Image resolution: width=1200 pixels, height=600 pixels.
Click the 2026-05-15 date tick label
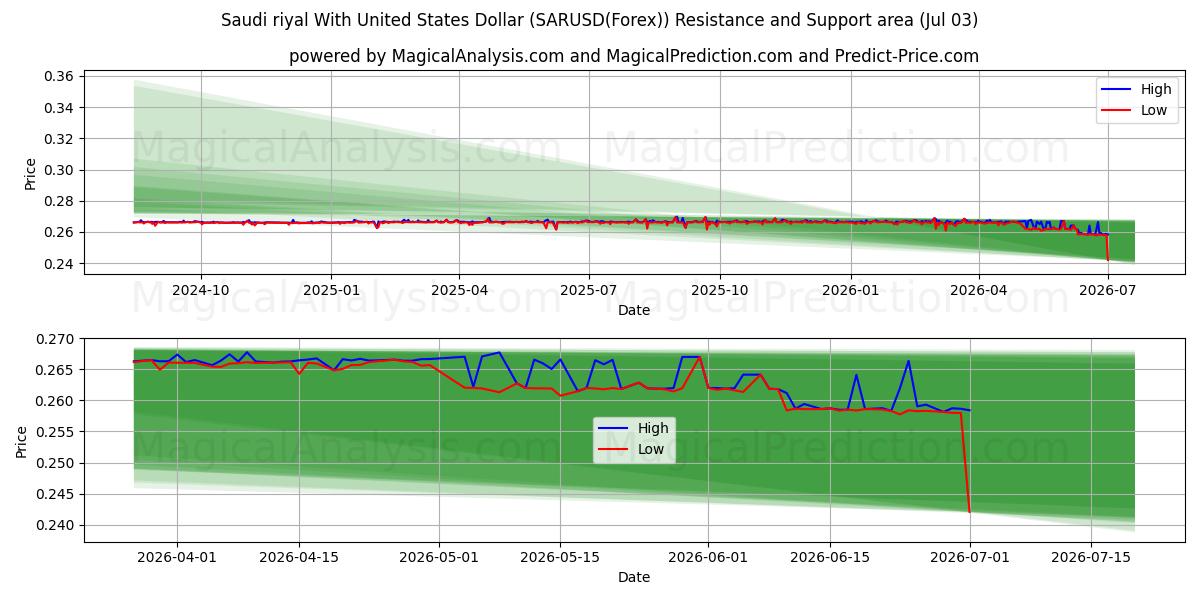click(560, 558)
